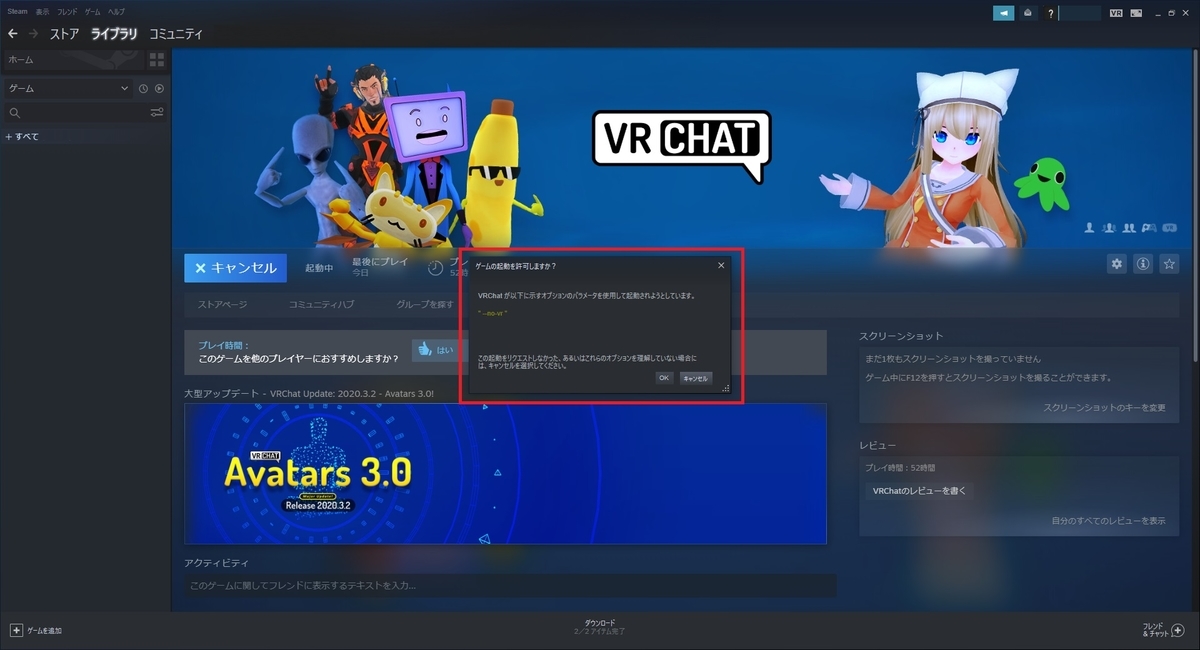Open グループを探す link

pos(425,304)
